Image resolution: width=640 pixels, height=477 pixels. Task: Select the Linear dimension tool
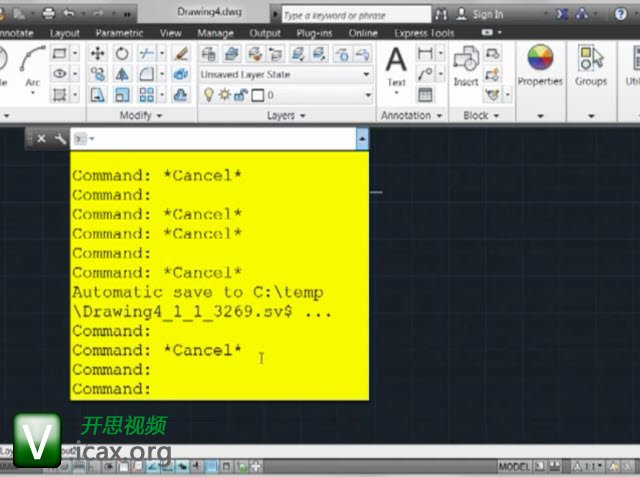[x=425, y=53]
